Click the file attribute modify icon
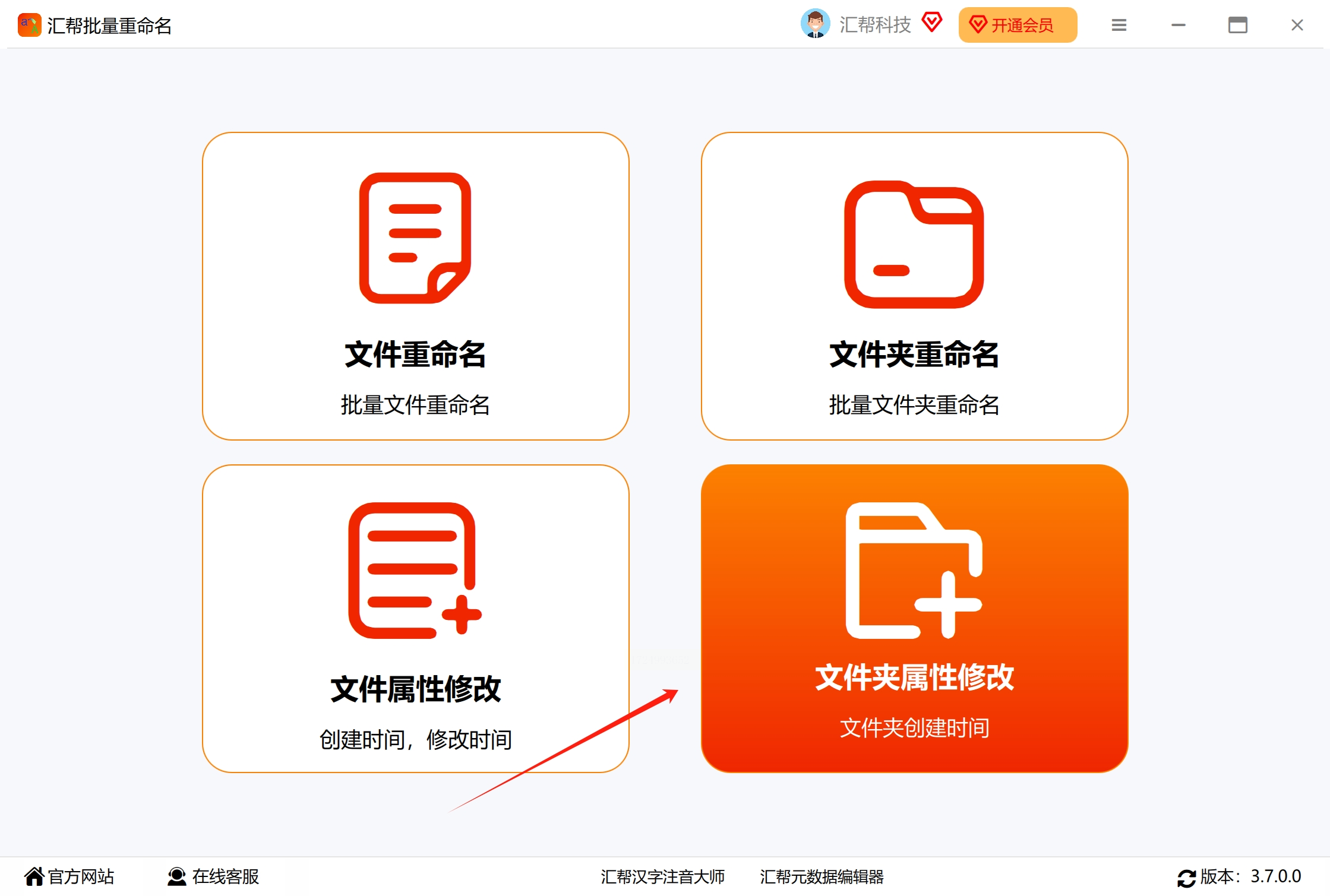Image resolution: width=1330 pixels, height=896 pixels. click(414, 570)
